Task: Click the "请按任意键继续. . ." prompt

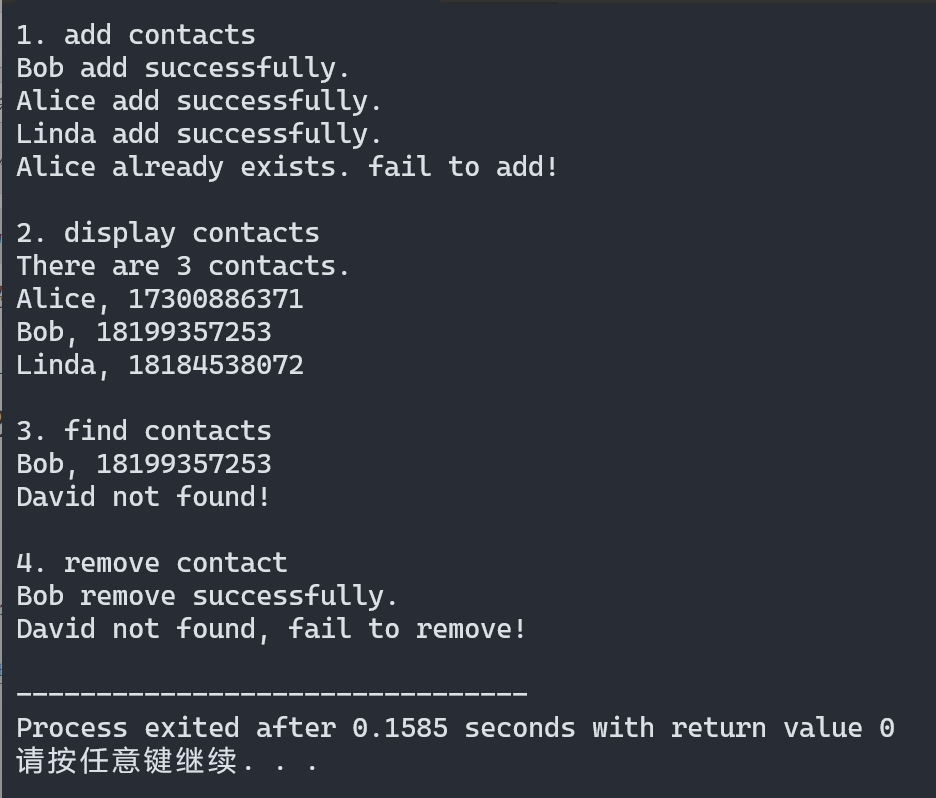Action: (x=167, y=762)
